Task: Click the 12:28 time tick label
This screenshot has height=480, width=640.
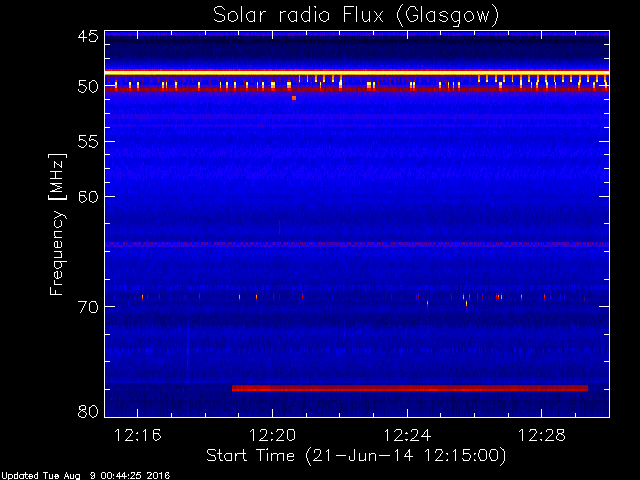Action: 542,435
